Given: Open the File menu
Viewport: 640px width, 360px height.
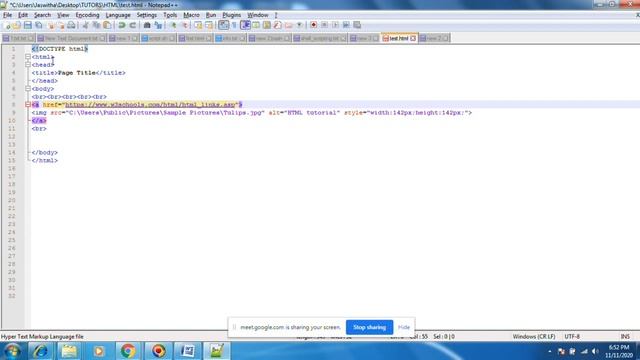Looking at the screenshot, I should (x=7, y=15).
